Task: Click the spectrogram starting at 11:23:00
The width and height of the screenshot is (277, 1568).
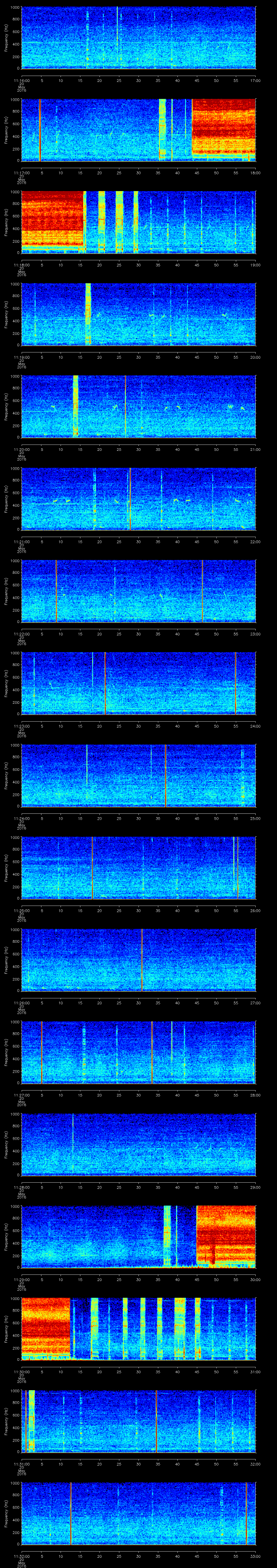Action: point(138,683)
